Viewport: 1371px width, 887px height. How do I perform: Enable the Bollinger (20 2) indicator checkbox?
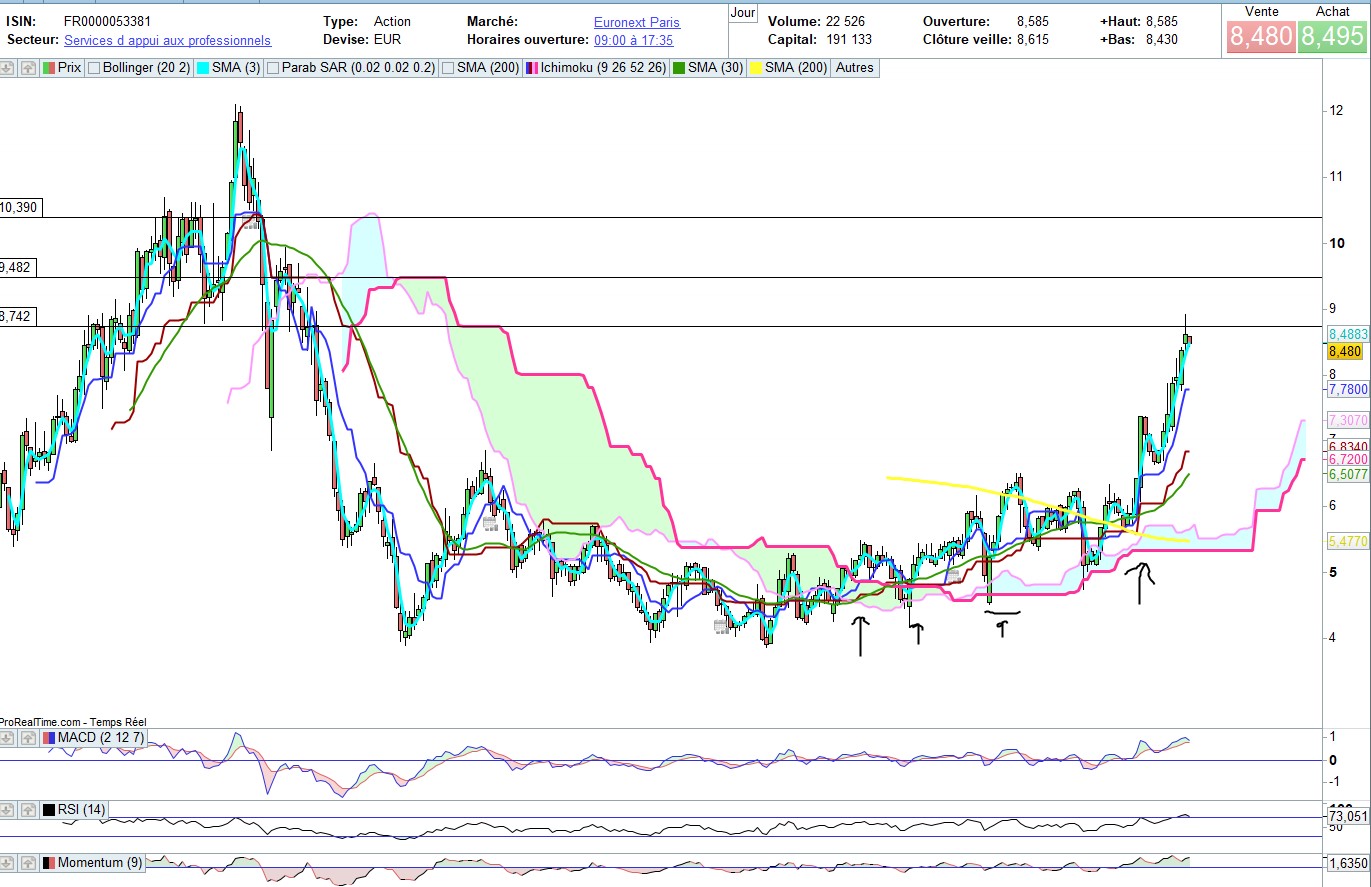coord(94,68)
